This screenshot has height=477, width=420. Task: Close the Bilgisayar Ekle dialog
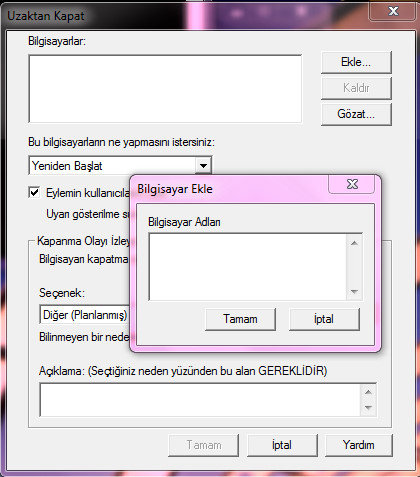[352, 184]
